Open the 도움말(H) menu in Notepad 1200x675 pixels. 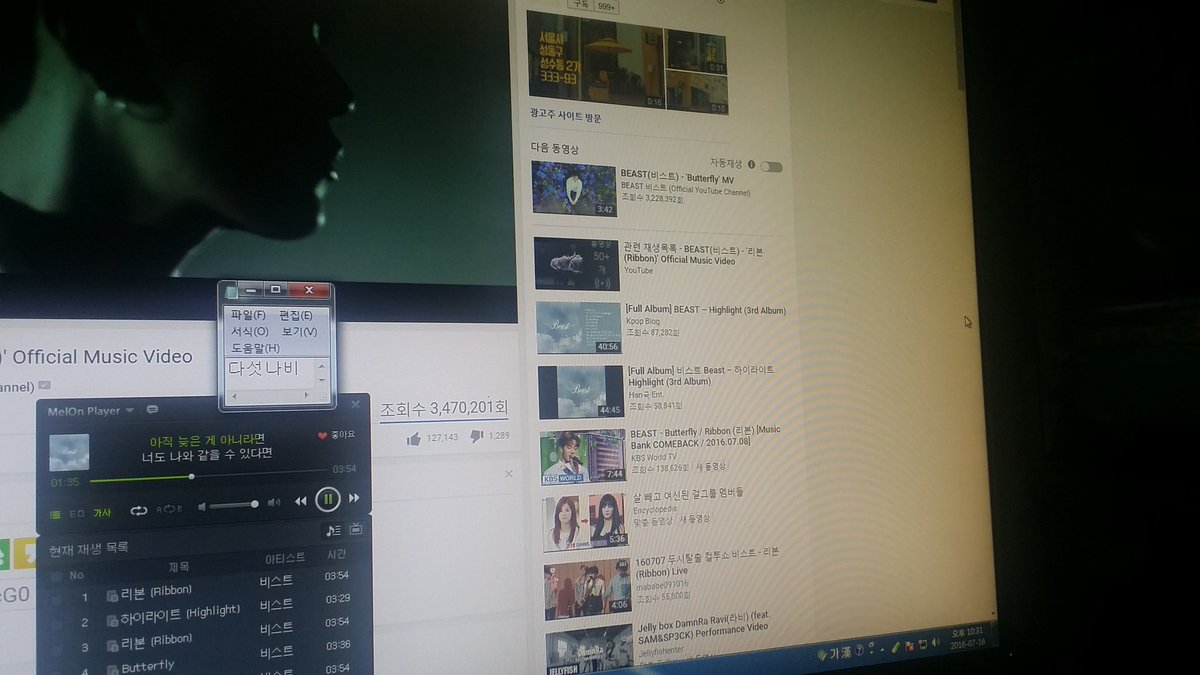[255, 347]
